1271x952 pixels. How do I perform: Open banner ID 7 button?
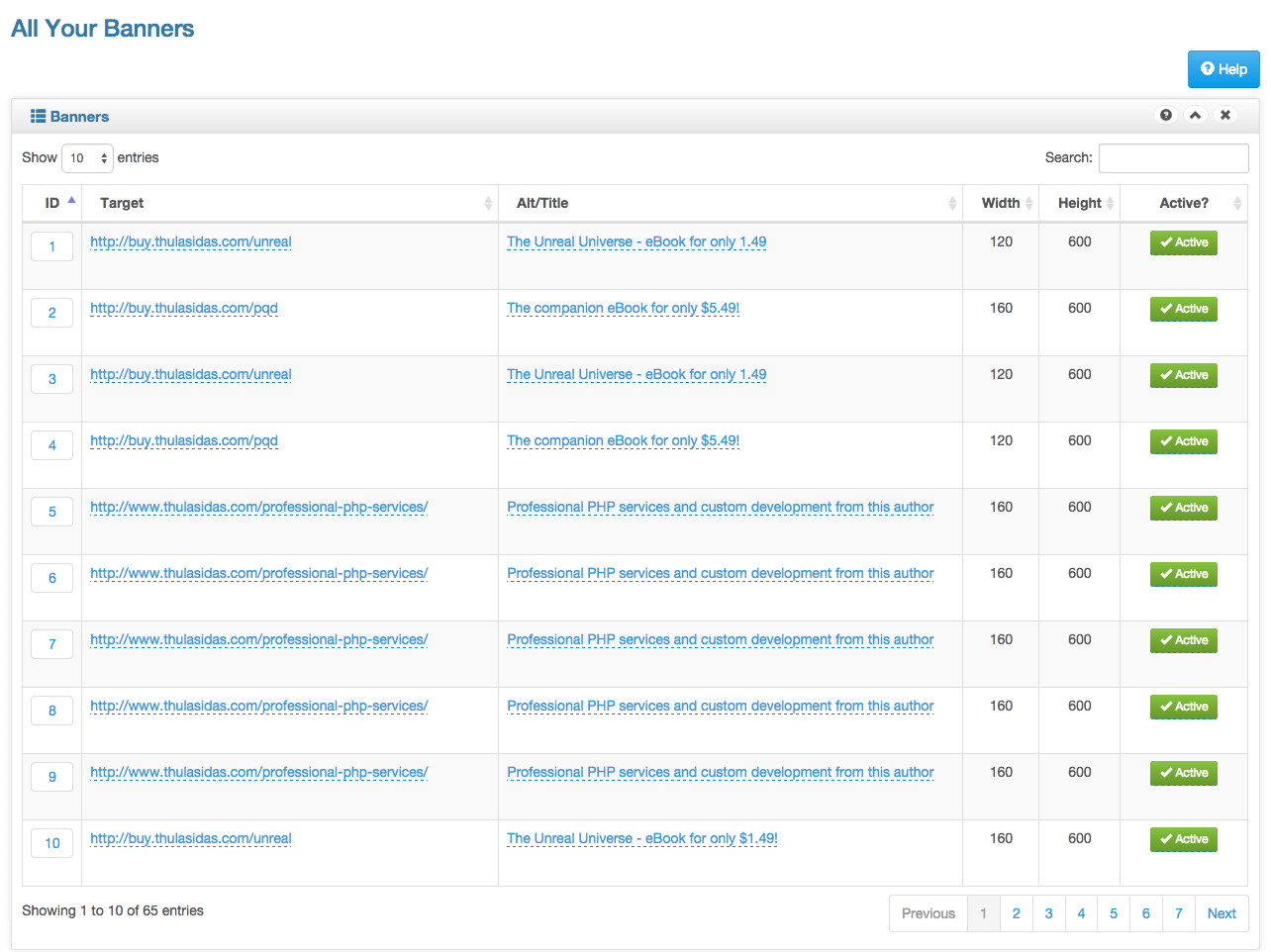(52, 644)
